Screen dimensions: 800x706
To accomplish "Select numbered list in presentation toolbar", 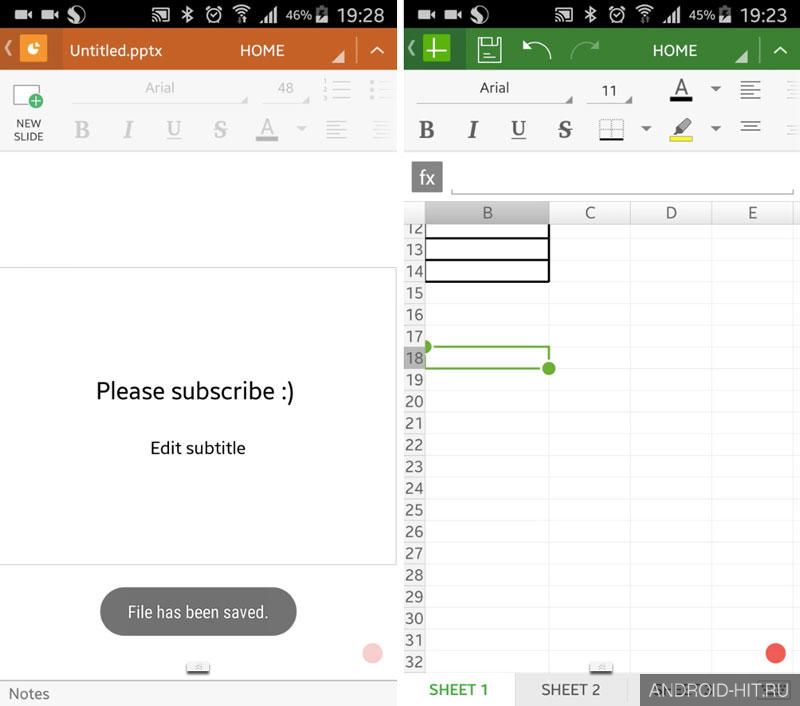I will pos(337,90).
